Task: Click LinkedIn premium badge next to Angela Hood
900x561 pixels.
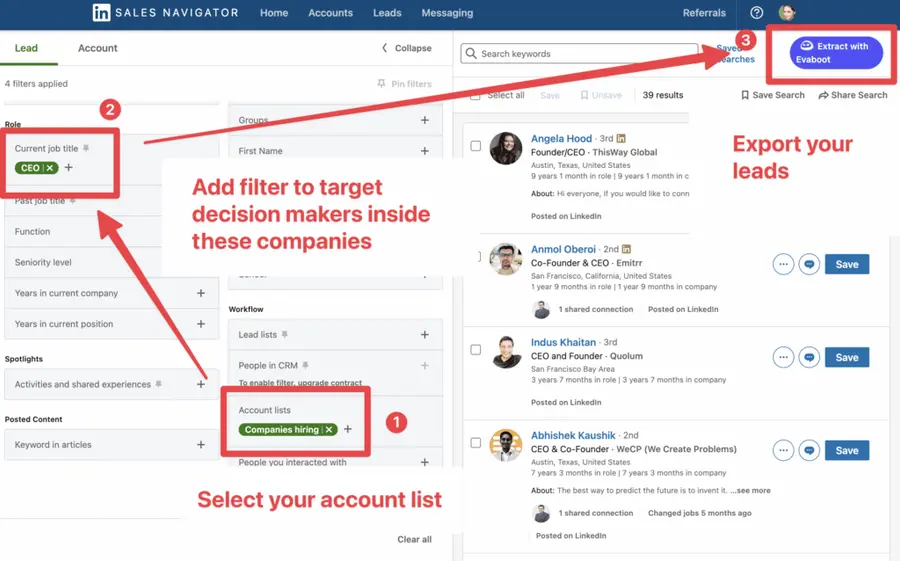Action: point(621,138)
